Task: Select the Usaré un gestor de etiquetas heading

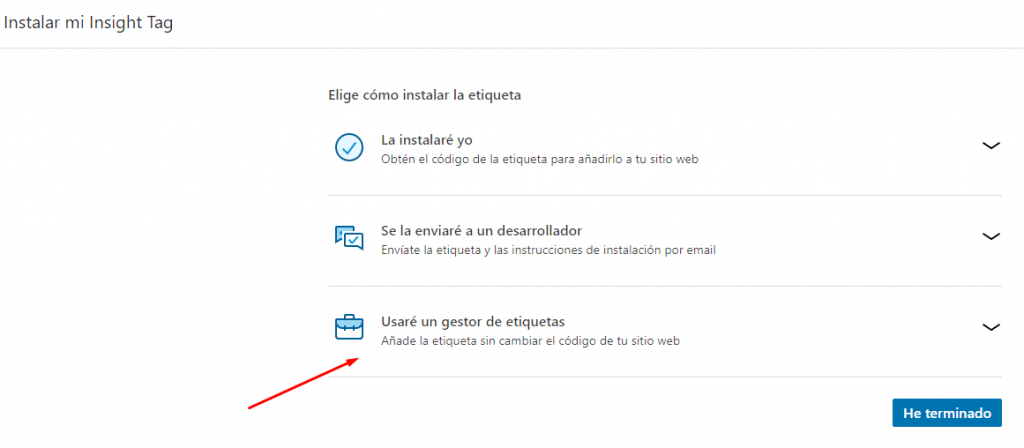Action: [473, 322]
